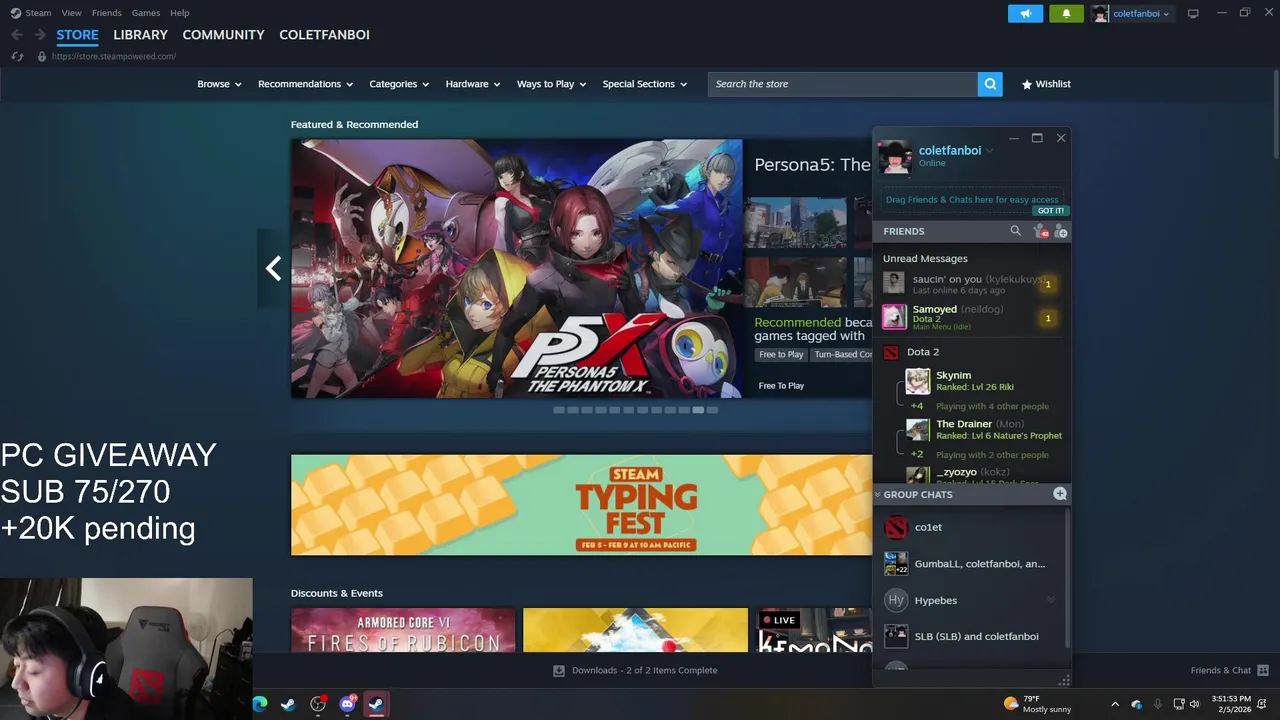Click the Free to Play tag
This screenshot has height=720, width=1280.
(x=781, y=354)
